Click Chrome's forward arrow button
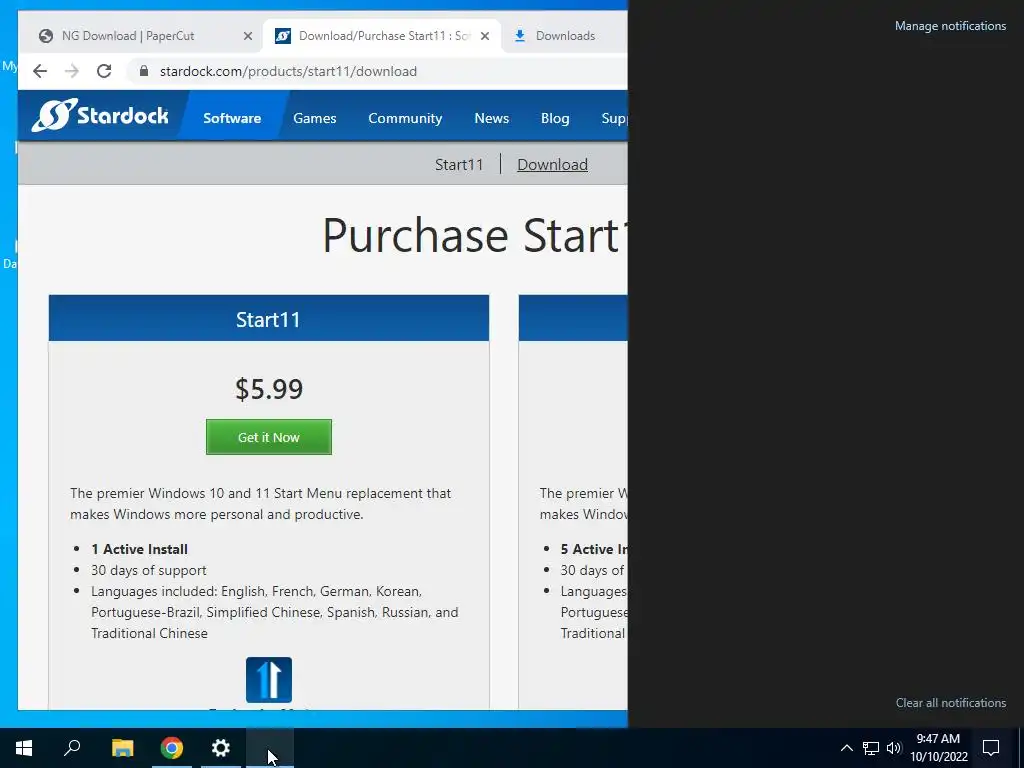Image resolution: width=1024 pixels, height=768 pixels. [x=72, y=71]
